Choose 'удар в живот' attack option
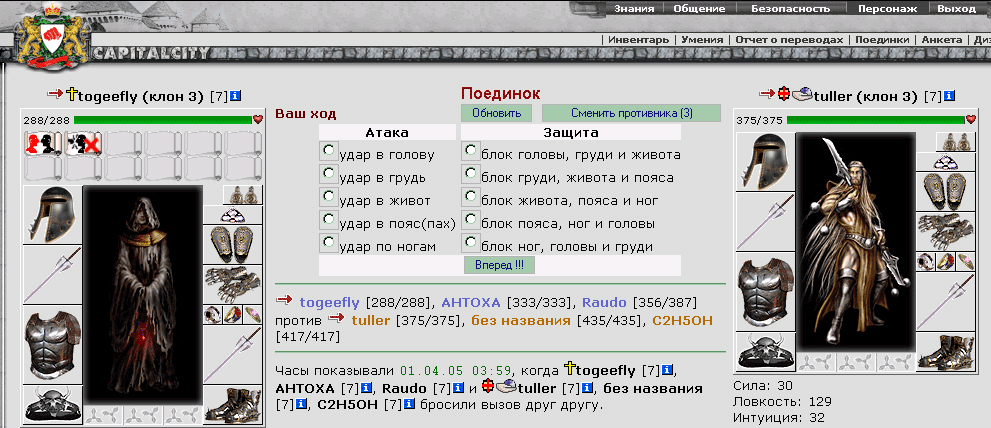Viewport: 991px width, 428px height. click(x=329, y=196)
